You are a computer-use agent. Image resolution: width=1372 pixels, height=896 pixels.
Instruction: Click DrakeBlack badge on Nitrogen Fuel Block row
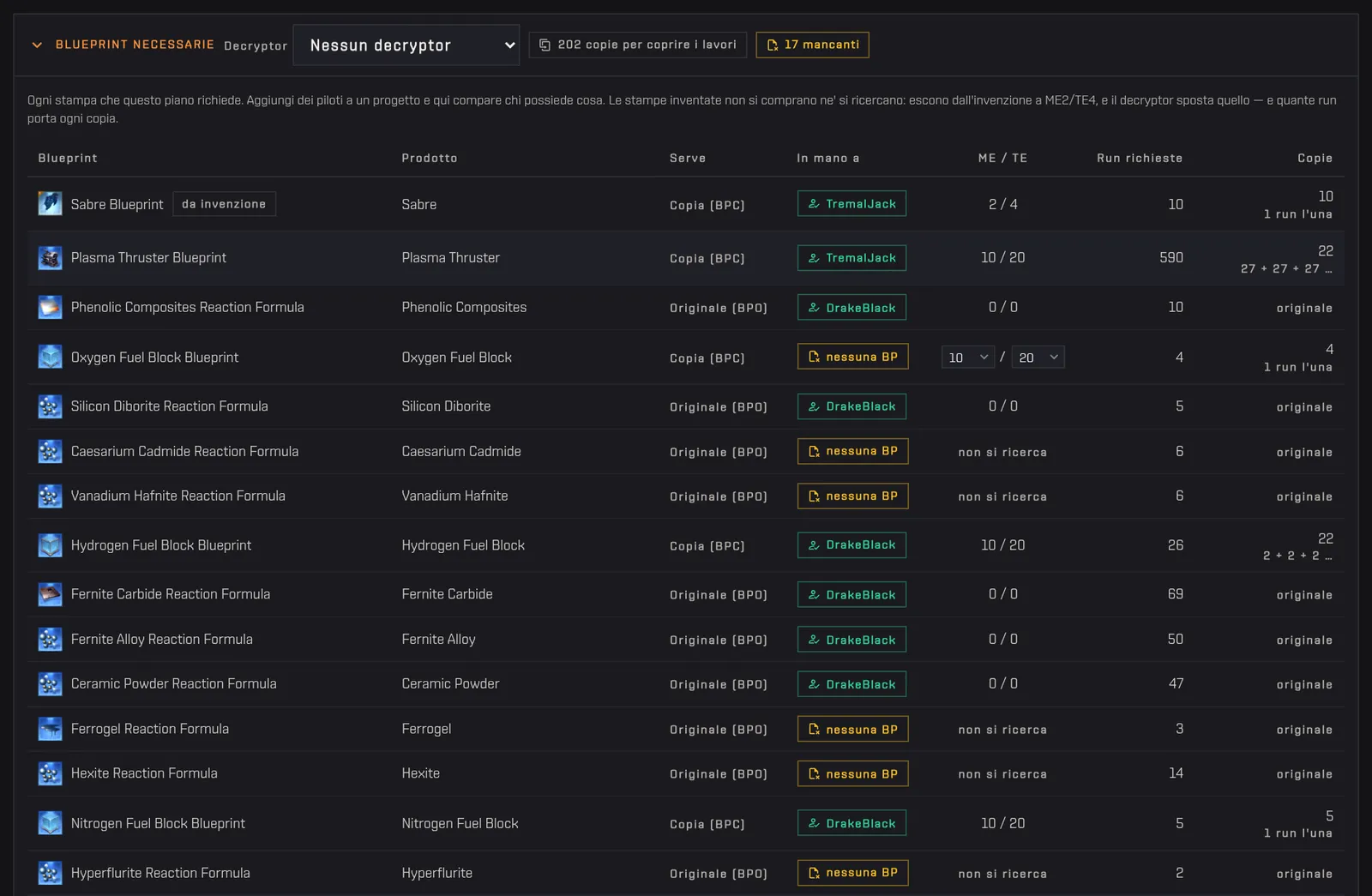(851, 823)
